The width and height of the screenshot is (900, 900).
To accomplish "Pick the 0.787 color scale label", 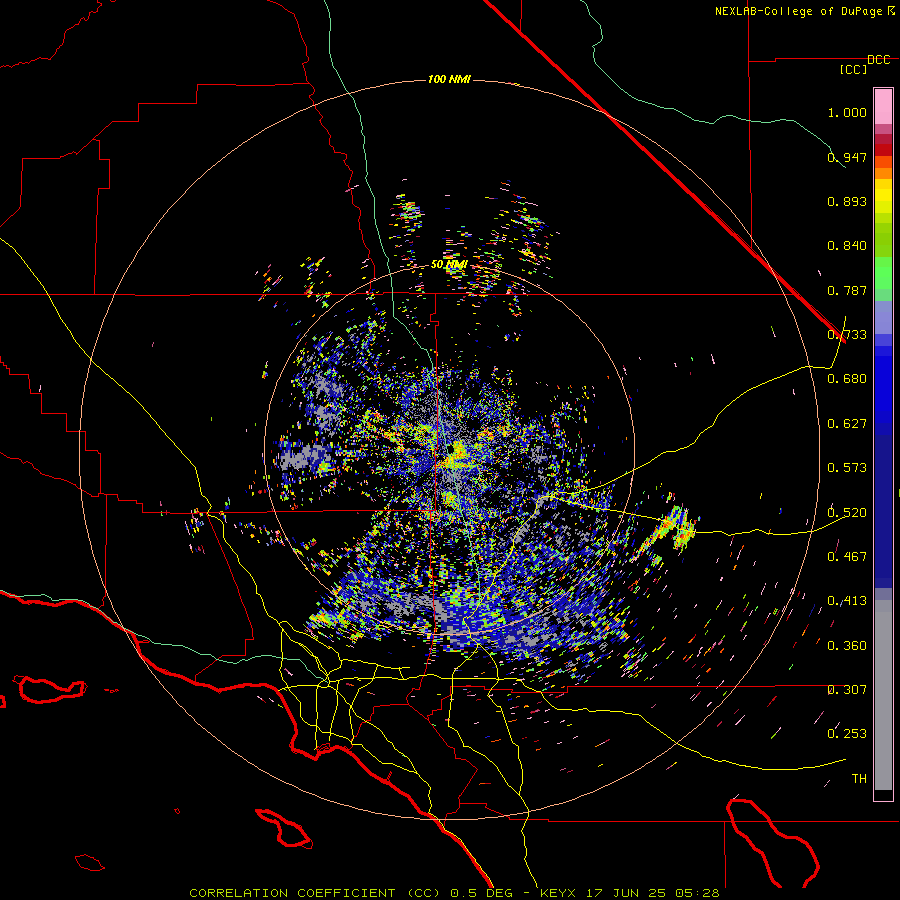I will [x=847, y=290].
